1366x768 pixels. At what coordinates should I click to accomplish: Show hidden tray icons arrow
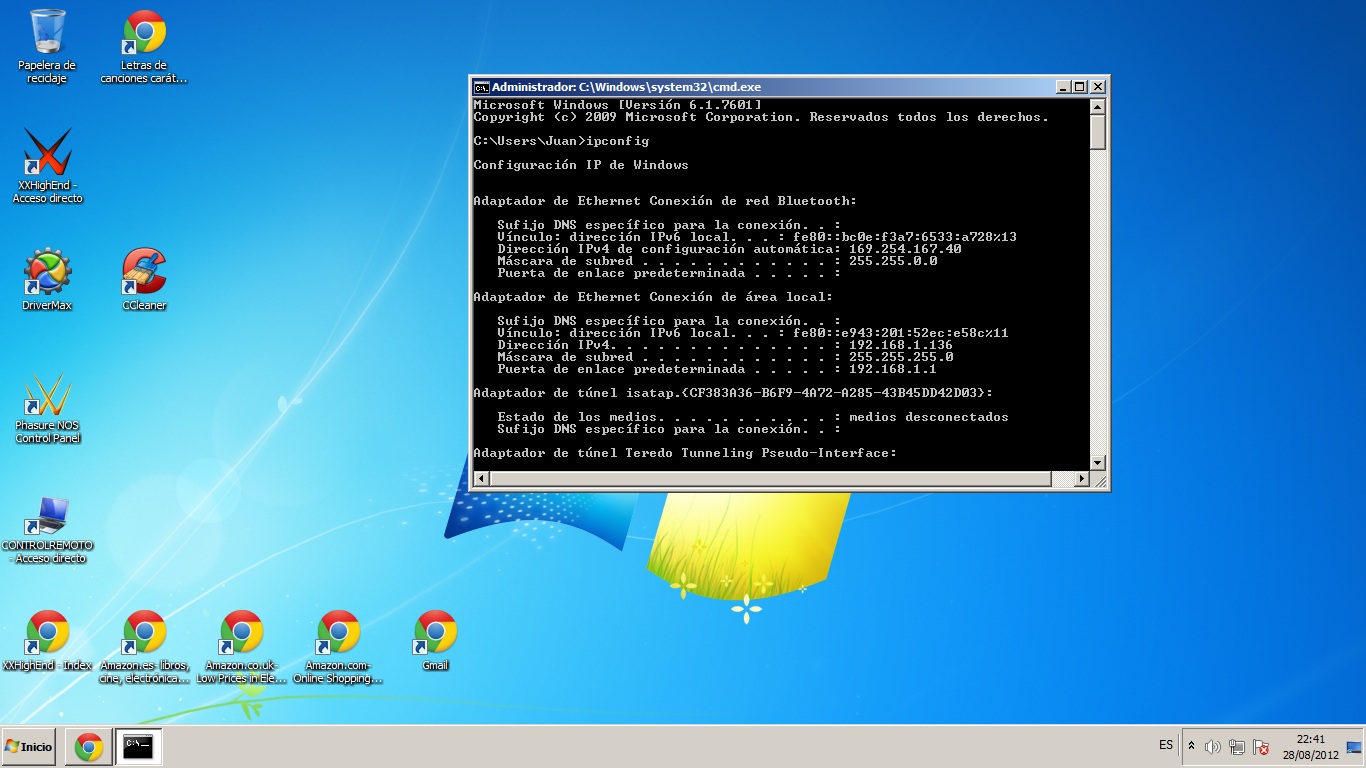[x=1191, y=746]
